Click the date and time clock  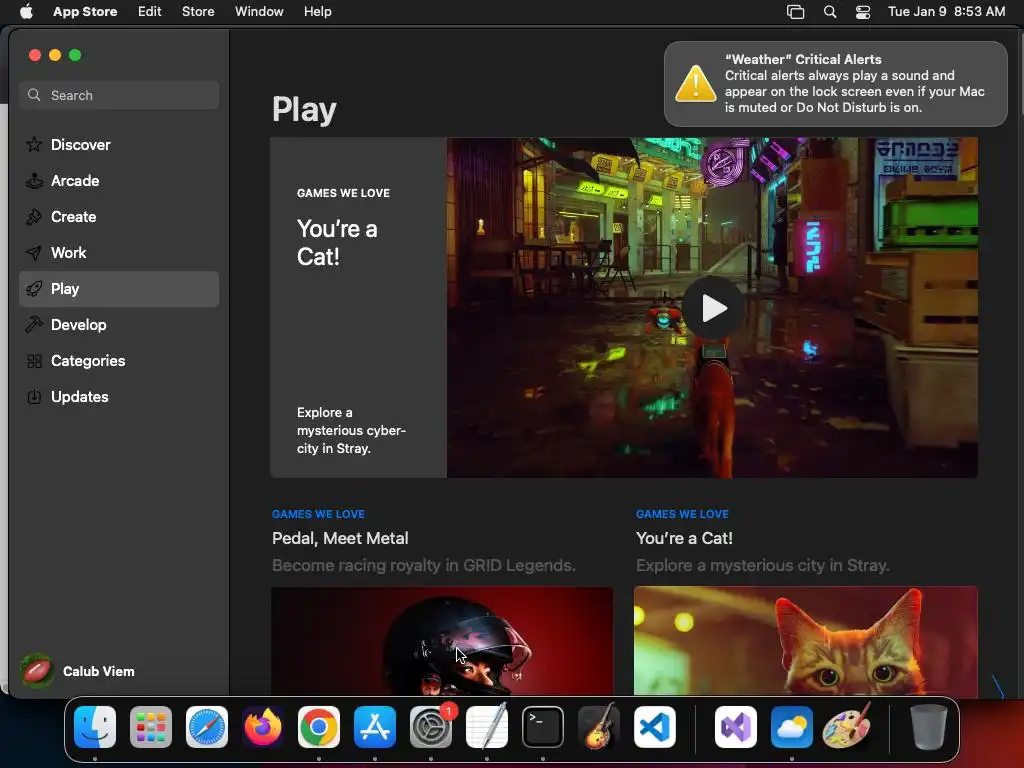click(x=946, y=11)
